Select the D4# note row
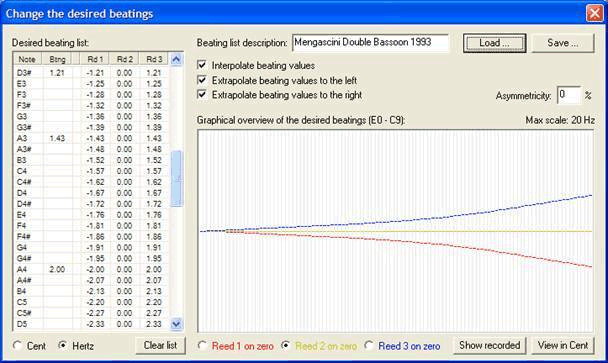This screenshot has height=363, width=608. pos(91,204)
